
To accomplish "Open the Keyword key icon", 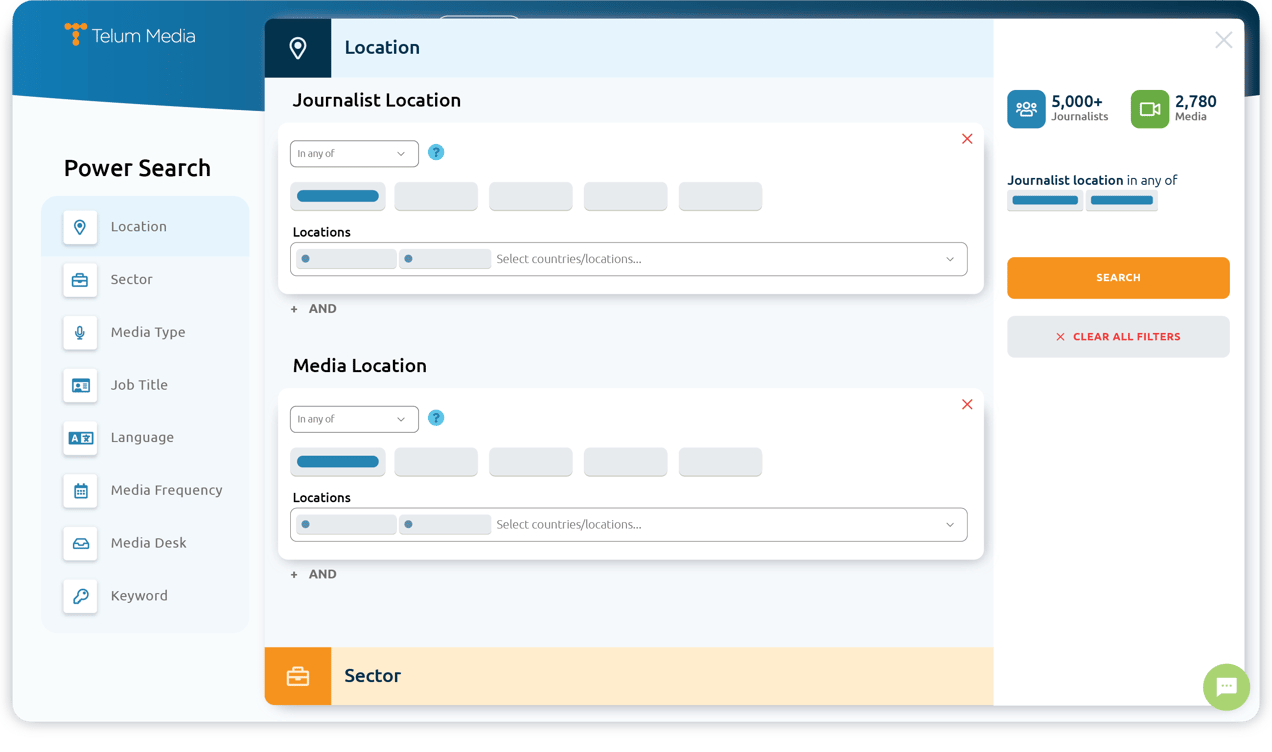I will point(80,596).
